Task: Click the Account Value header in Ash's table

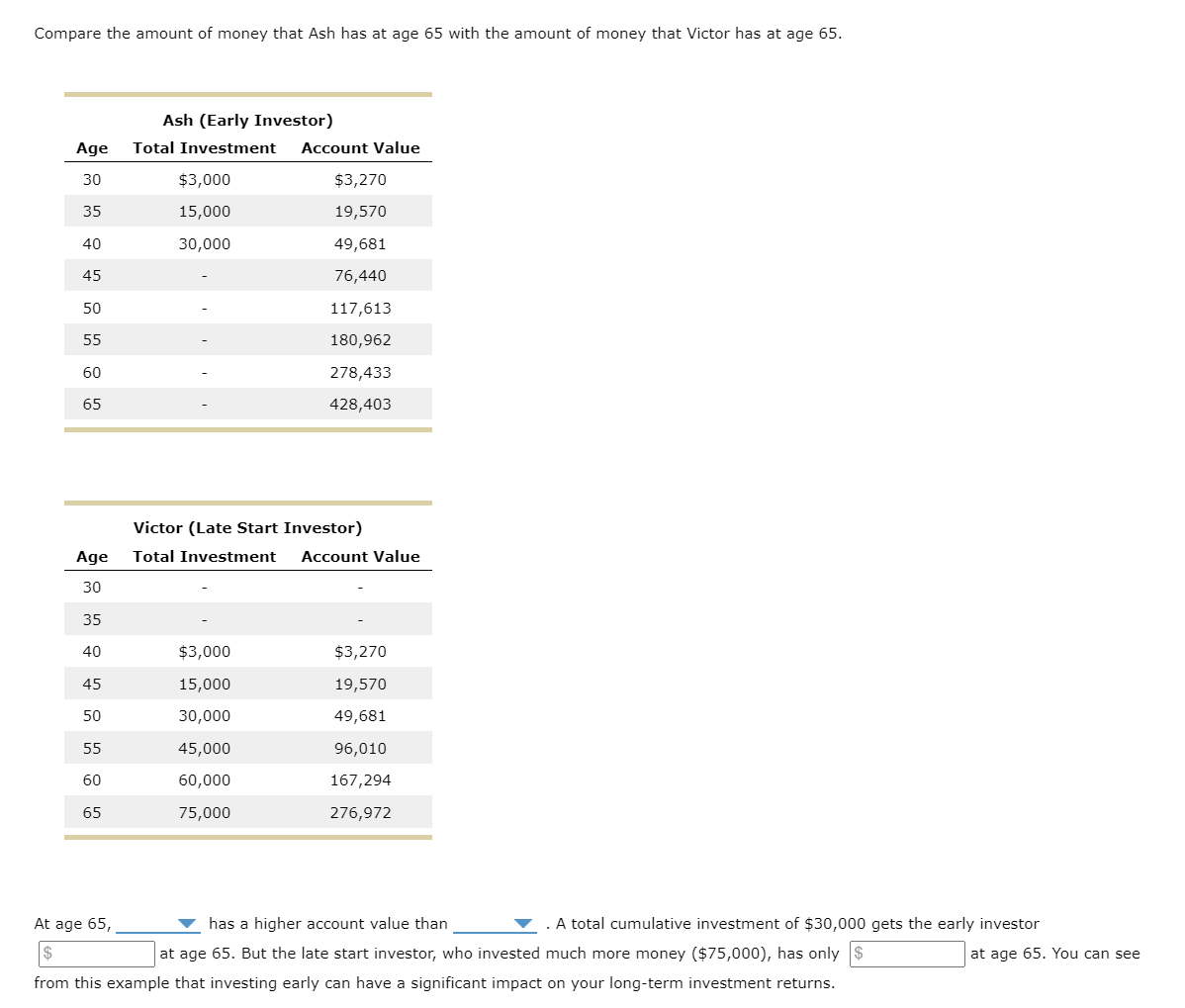Action: click(360, 147)
